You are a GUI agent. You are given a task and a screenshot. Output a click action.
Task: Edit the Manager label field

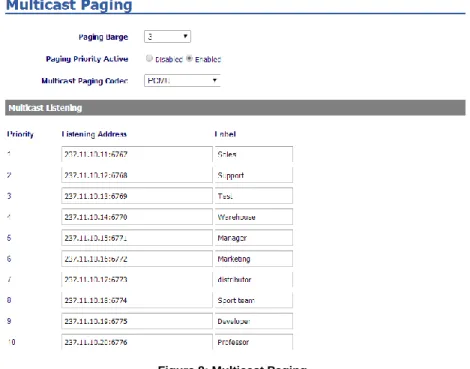click(x=254, y=238)
